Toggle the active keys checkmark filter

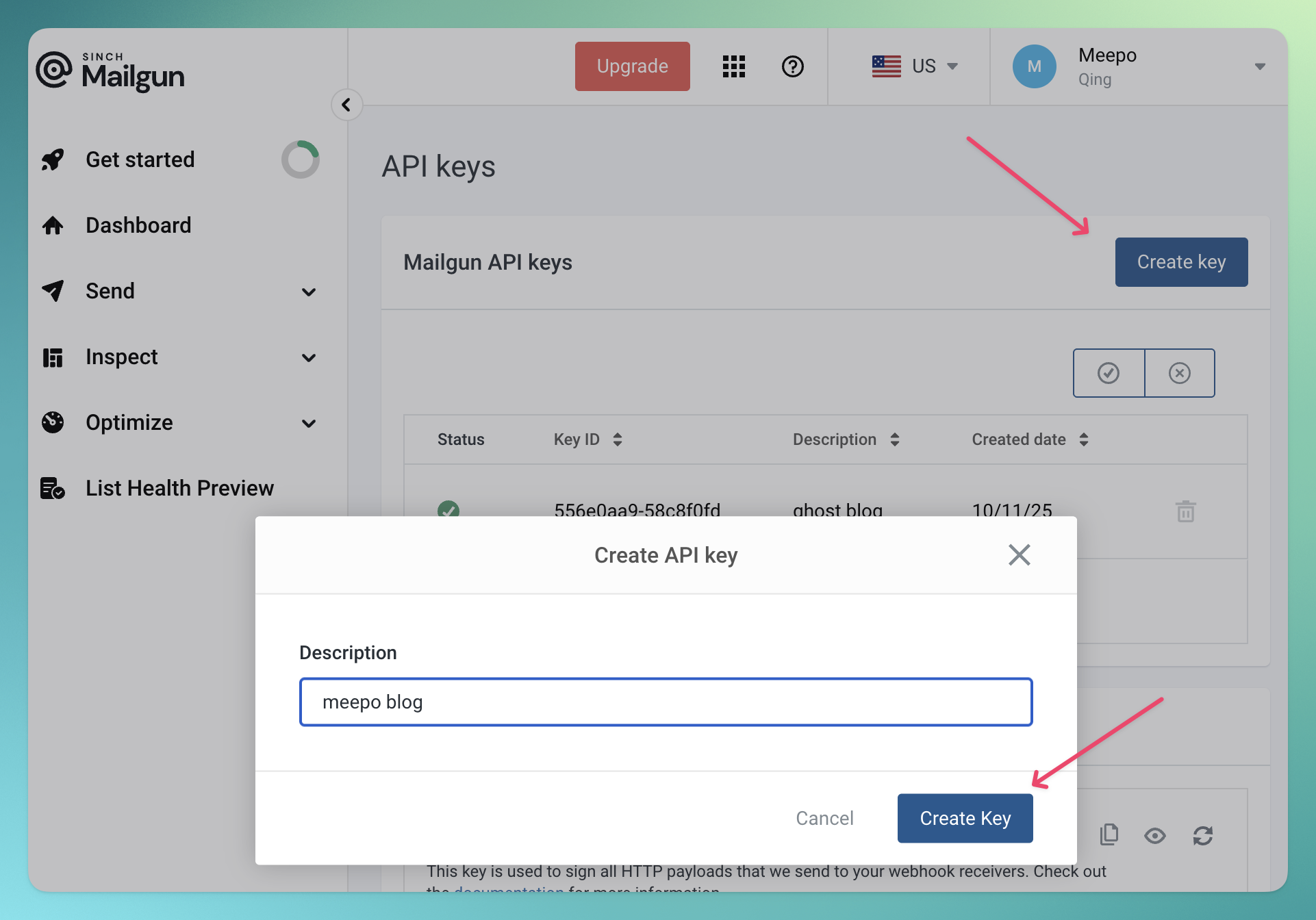click(x=1108, y=373)
